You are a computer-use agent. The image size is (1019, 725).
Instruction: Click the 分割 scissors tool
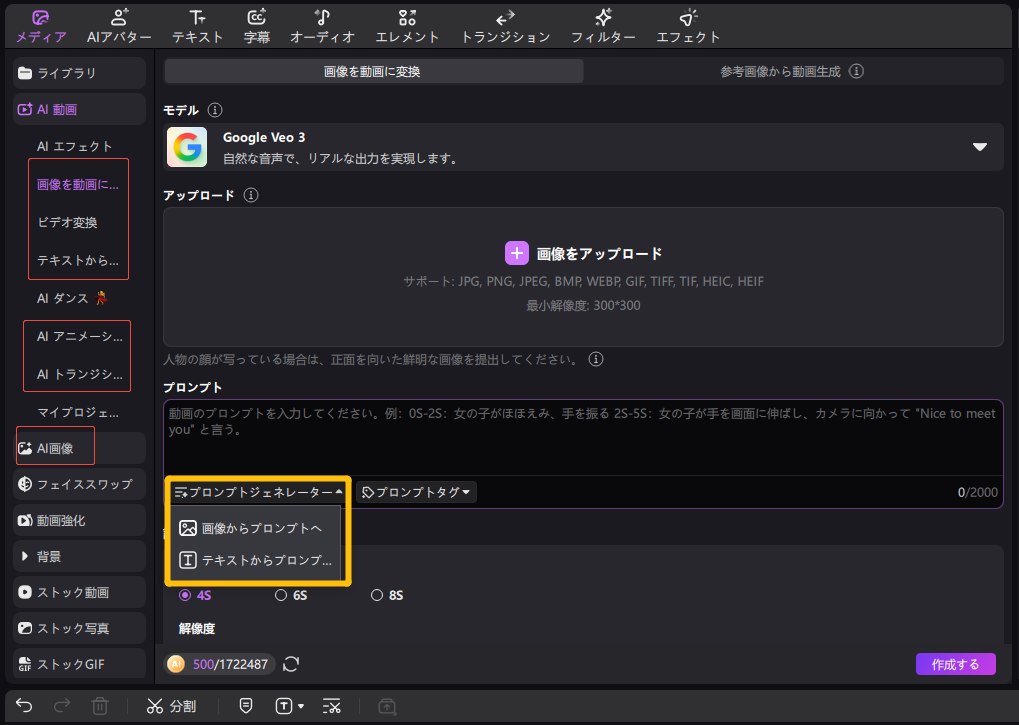[x=171, y=706]
